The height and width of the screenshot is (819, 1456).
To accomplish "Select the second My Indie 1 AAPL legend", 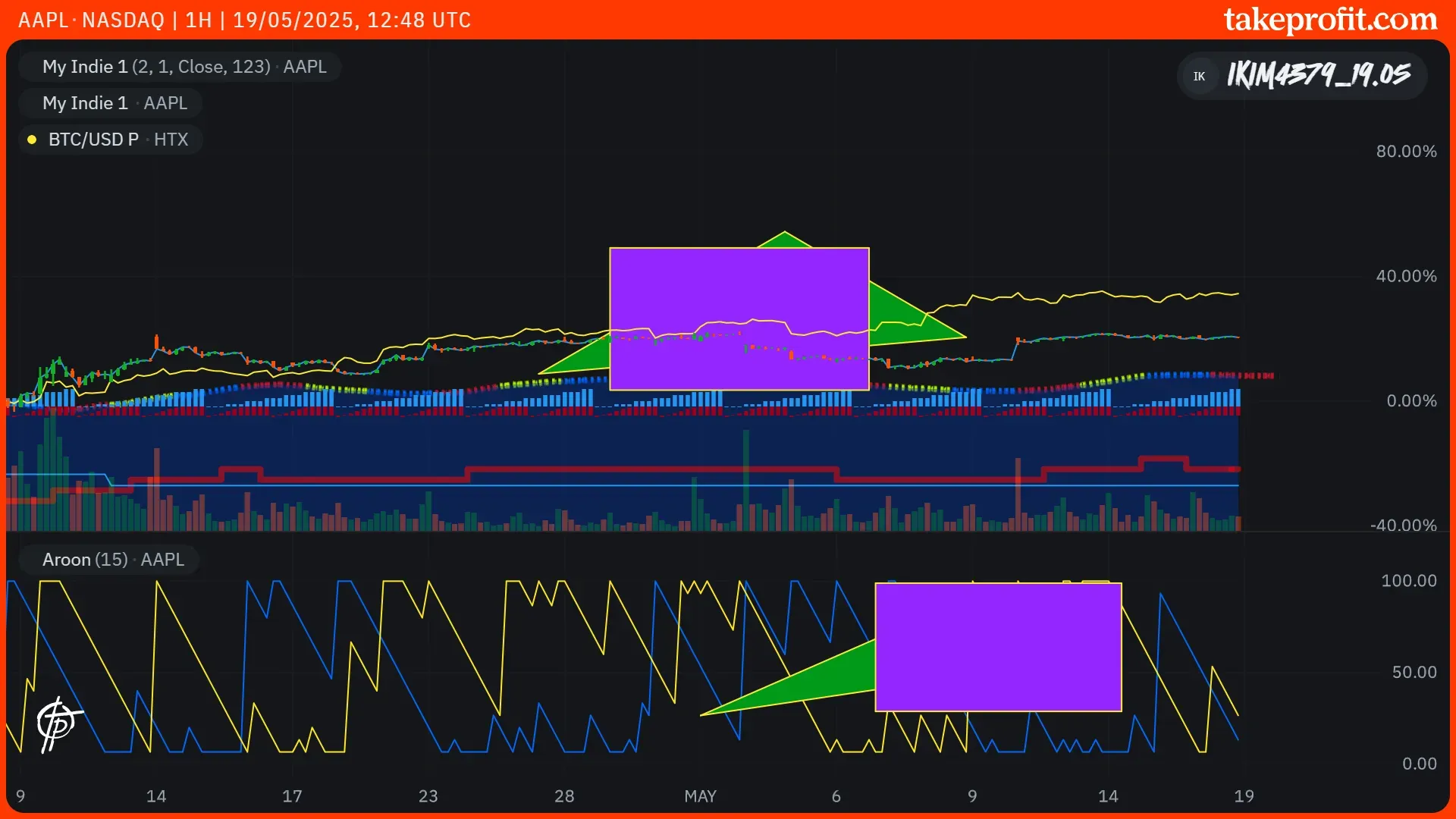I will (115, 103).
